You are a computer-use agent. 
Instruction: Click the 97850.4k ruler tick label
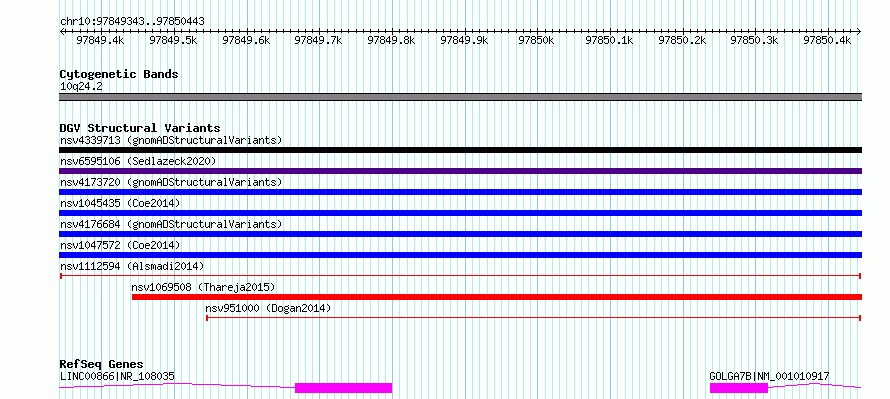click(827, 40)
